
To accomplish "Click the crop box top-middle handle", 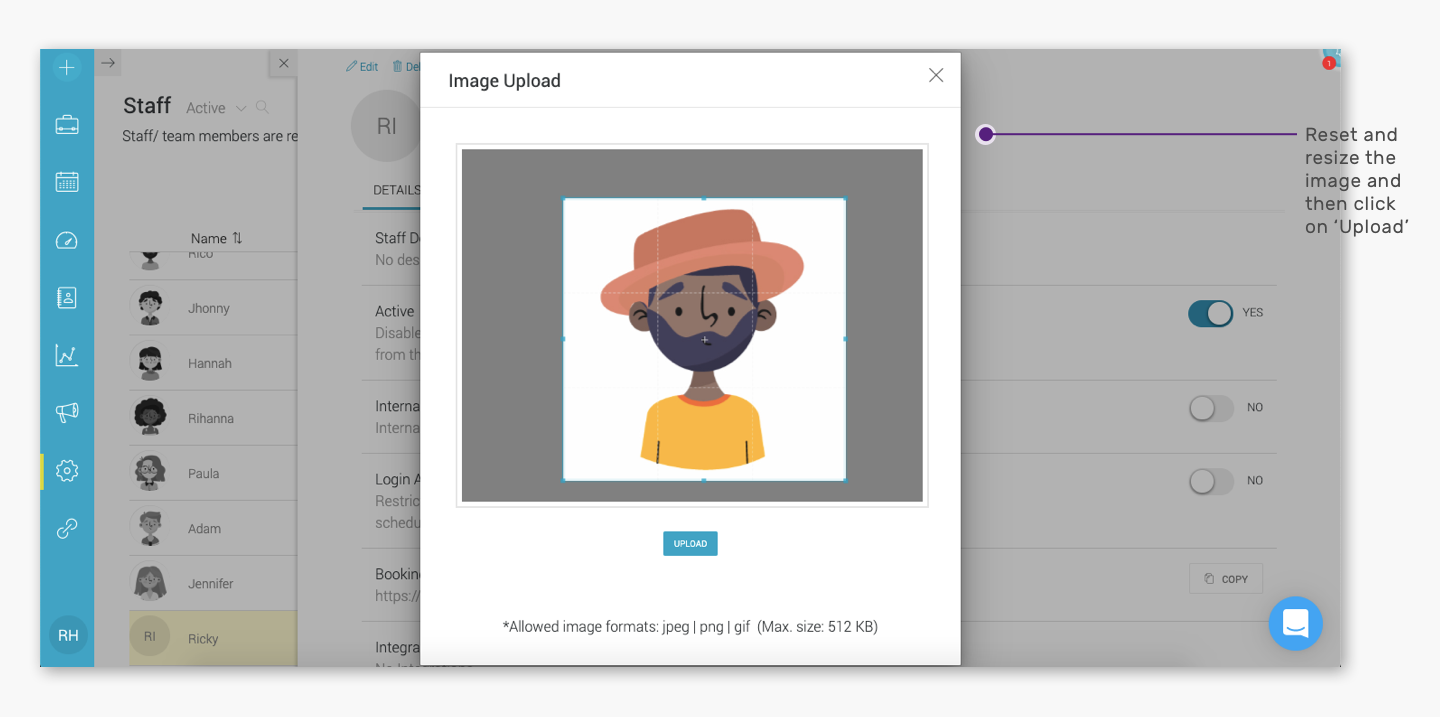I will pos(704,199).
